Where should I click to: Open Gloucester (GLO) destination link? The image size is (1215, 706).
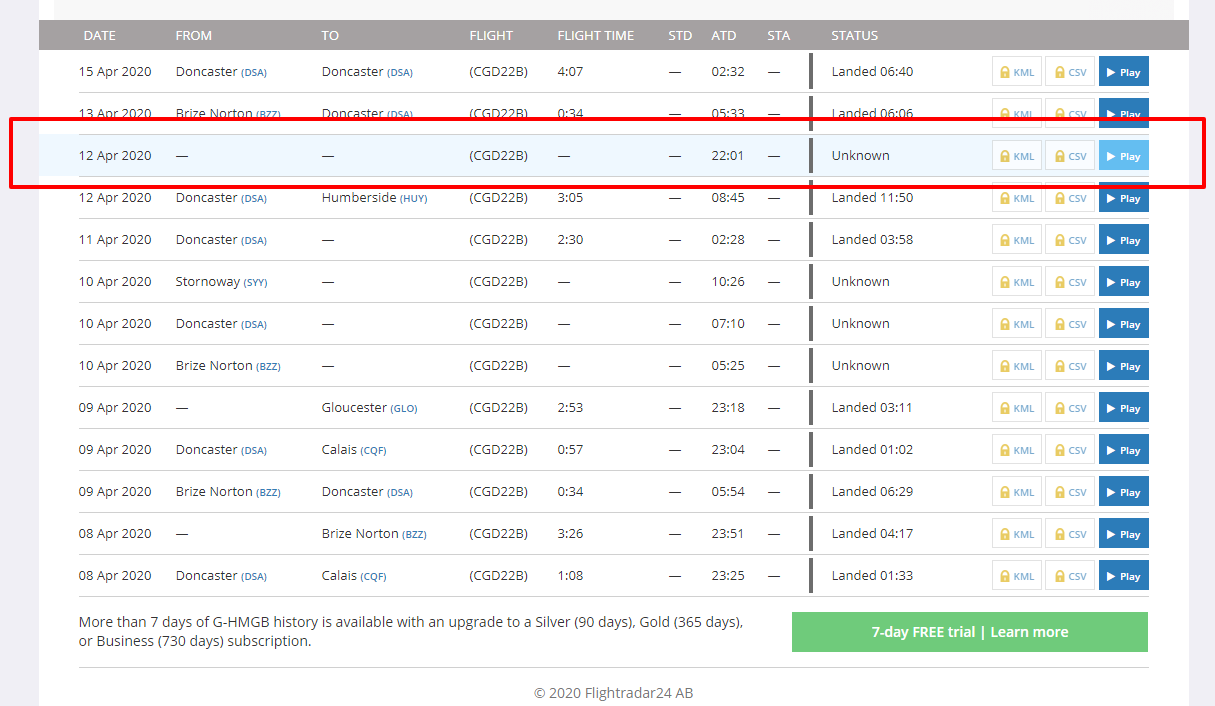click(369, 408)
